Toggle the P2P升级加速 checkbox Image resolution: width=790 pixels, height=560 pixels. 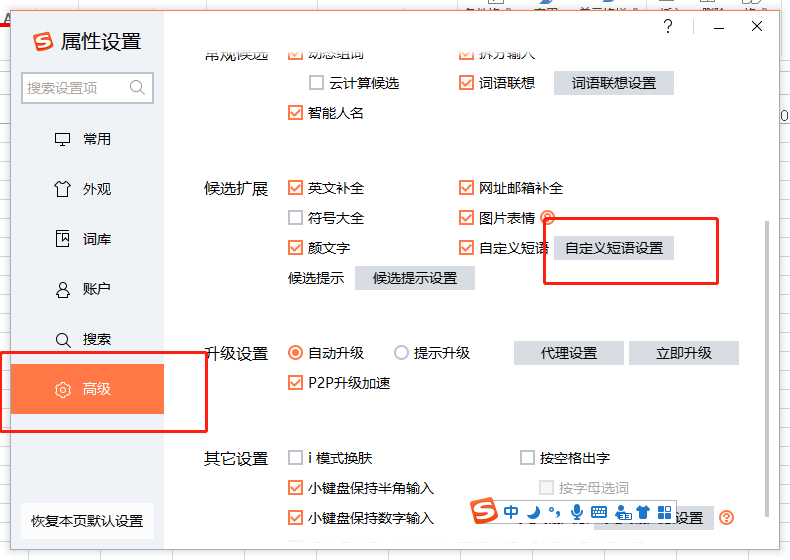coord(295,383)
